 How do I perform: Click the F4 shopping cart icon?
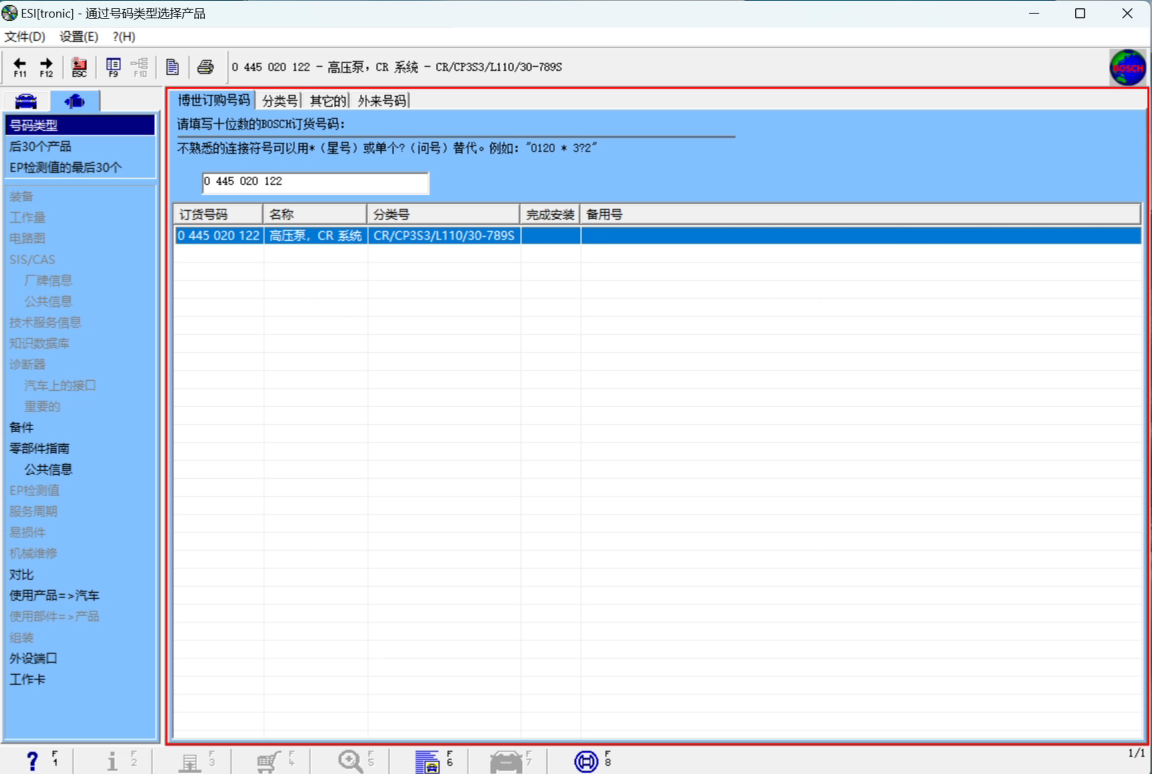point(269,761)
